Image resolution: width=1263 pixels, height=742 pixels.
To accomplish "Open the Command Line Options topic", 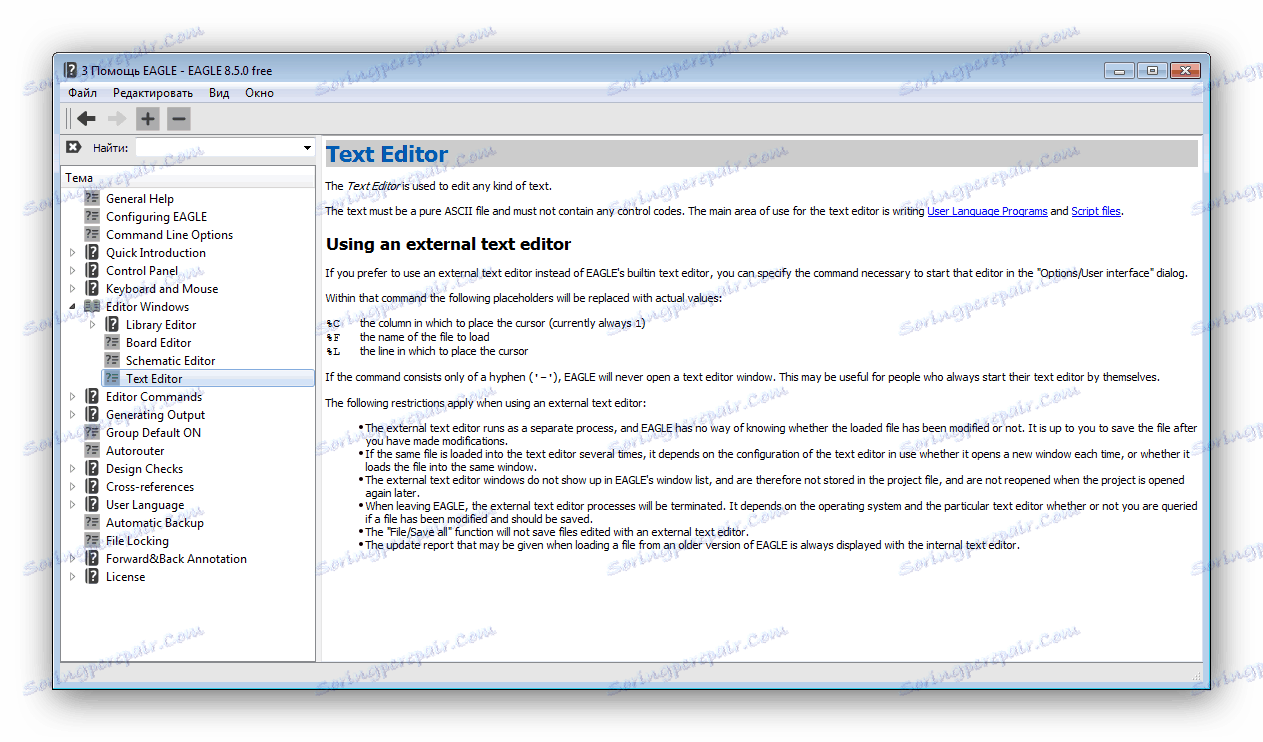I will pos(170,234).
